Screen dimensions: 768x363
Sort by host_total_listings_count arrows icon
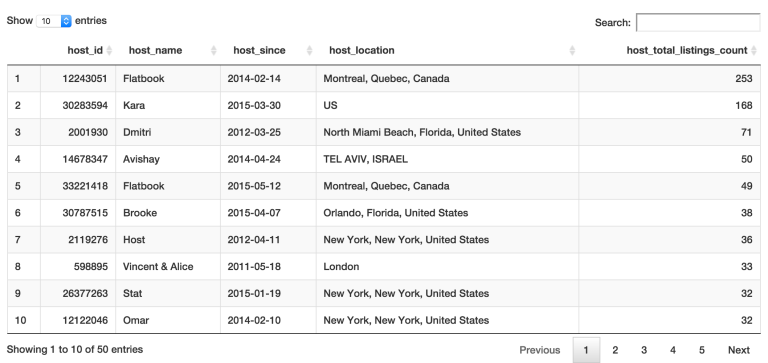click(x=754, y=50)
